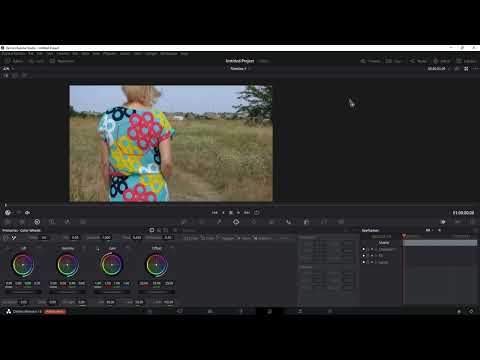The height and width of the screenshot is (360, 480).
Task: Open the Project Manager home icon
Action: [x=459, y=311]
